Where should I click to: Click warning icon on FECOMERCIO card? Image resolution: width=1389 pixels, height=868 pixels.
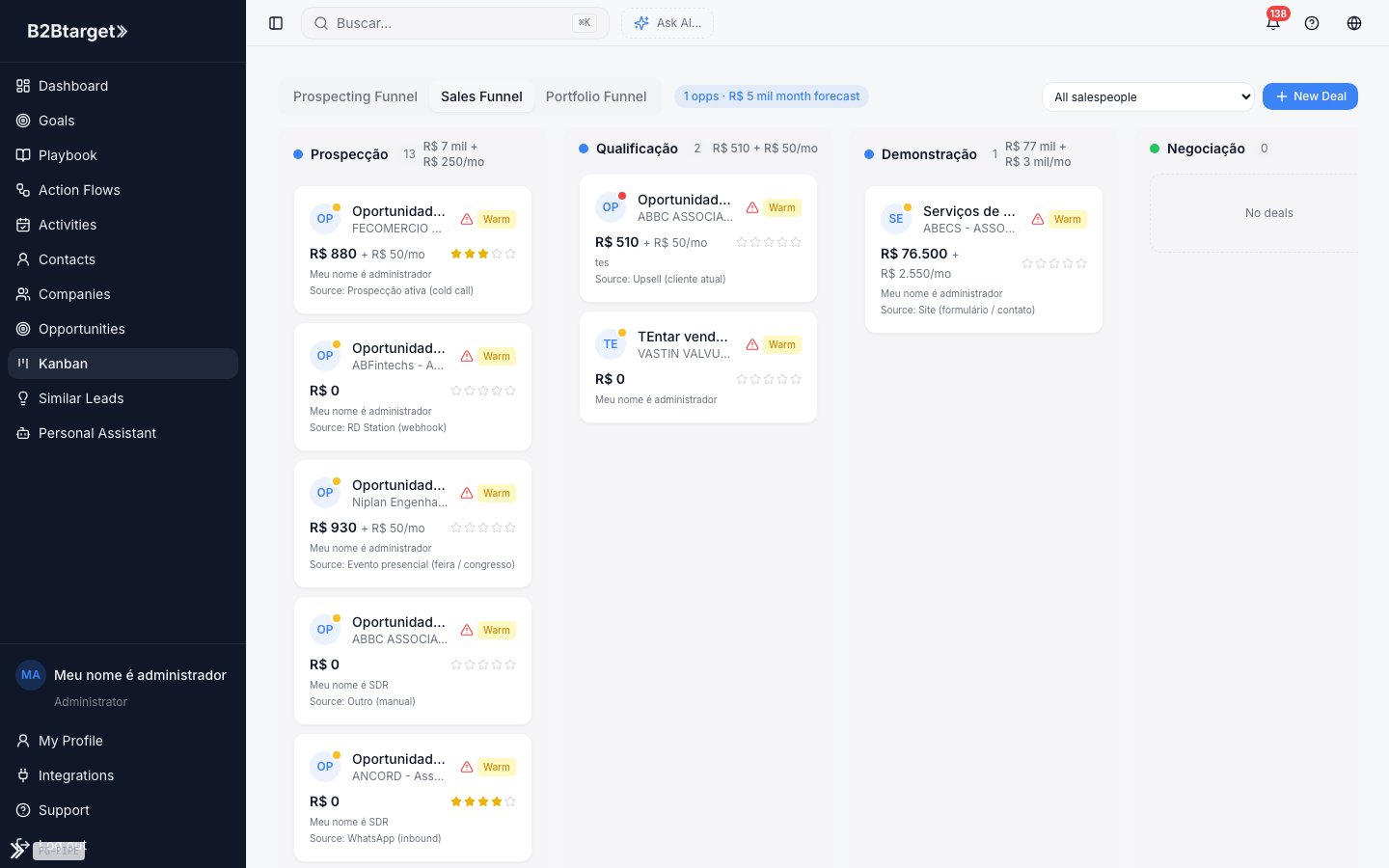pos(467,219)
